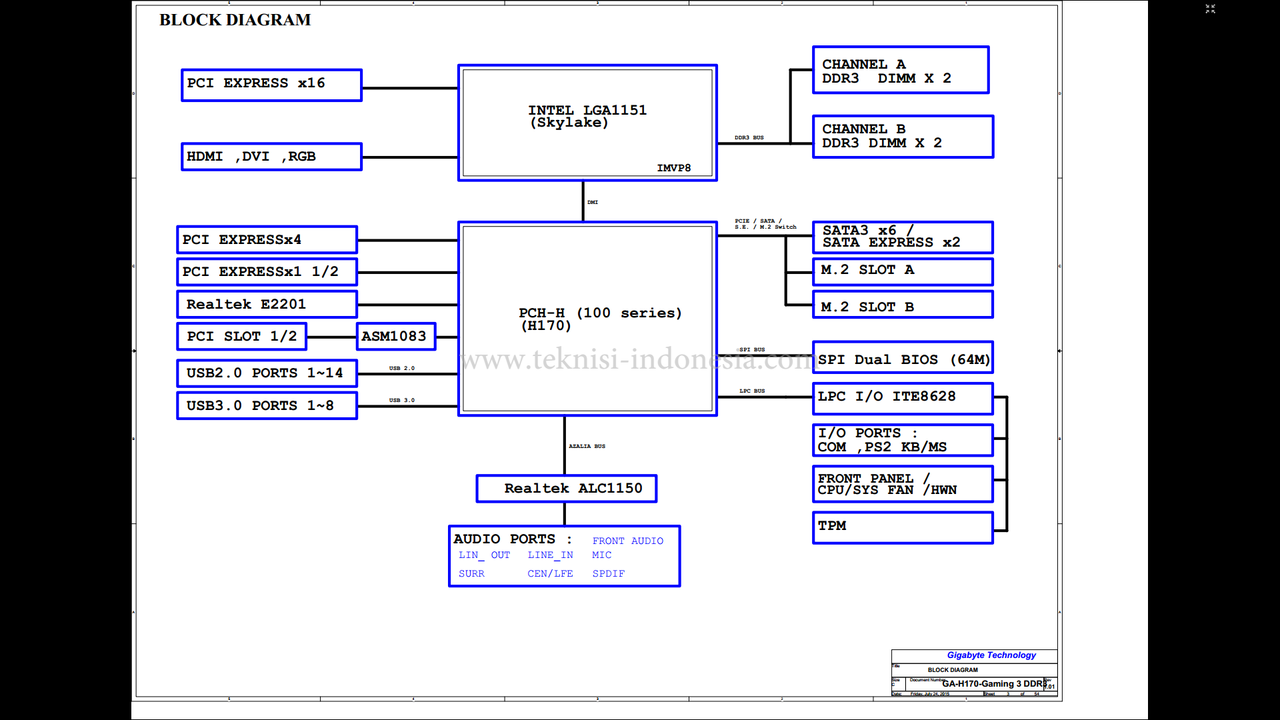Image resolution: width=1280 pixels, height=720 pixels.
Task: Click the PCIE / SATA / M.2 Switch label
Action: (765, 224)
